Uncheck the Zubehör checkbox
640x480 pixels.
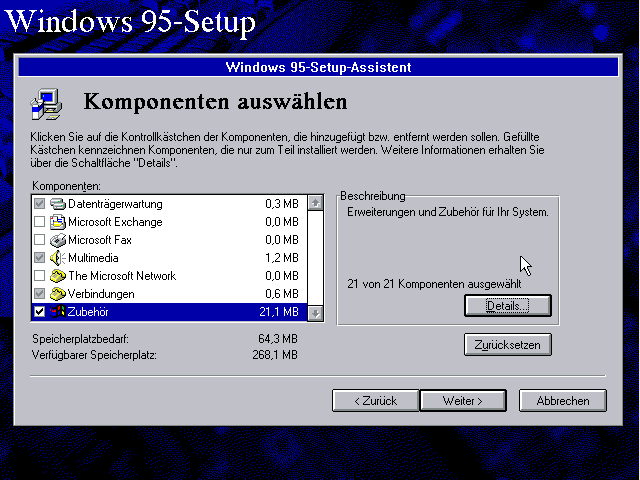(39, 311)
